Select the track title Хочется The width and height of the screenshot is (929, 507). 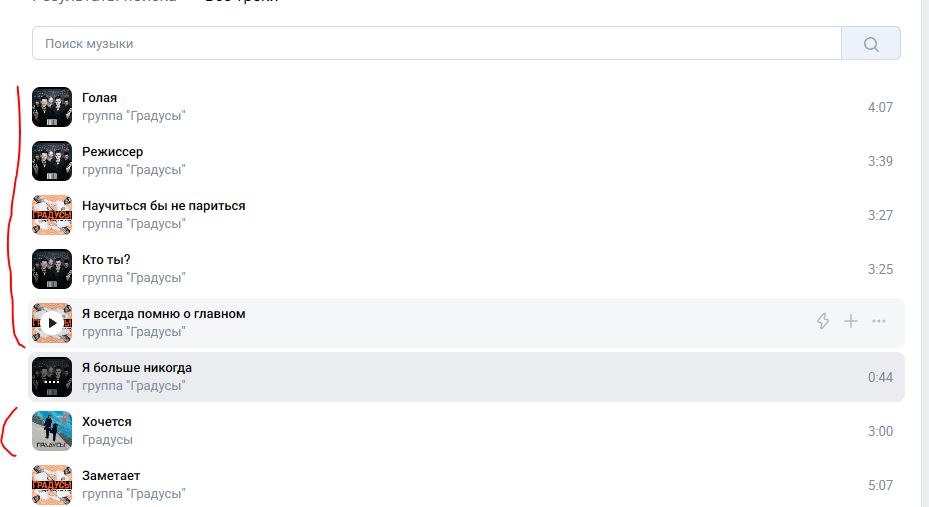pos(107,422)
